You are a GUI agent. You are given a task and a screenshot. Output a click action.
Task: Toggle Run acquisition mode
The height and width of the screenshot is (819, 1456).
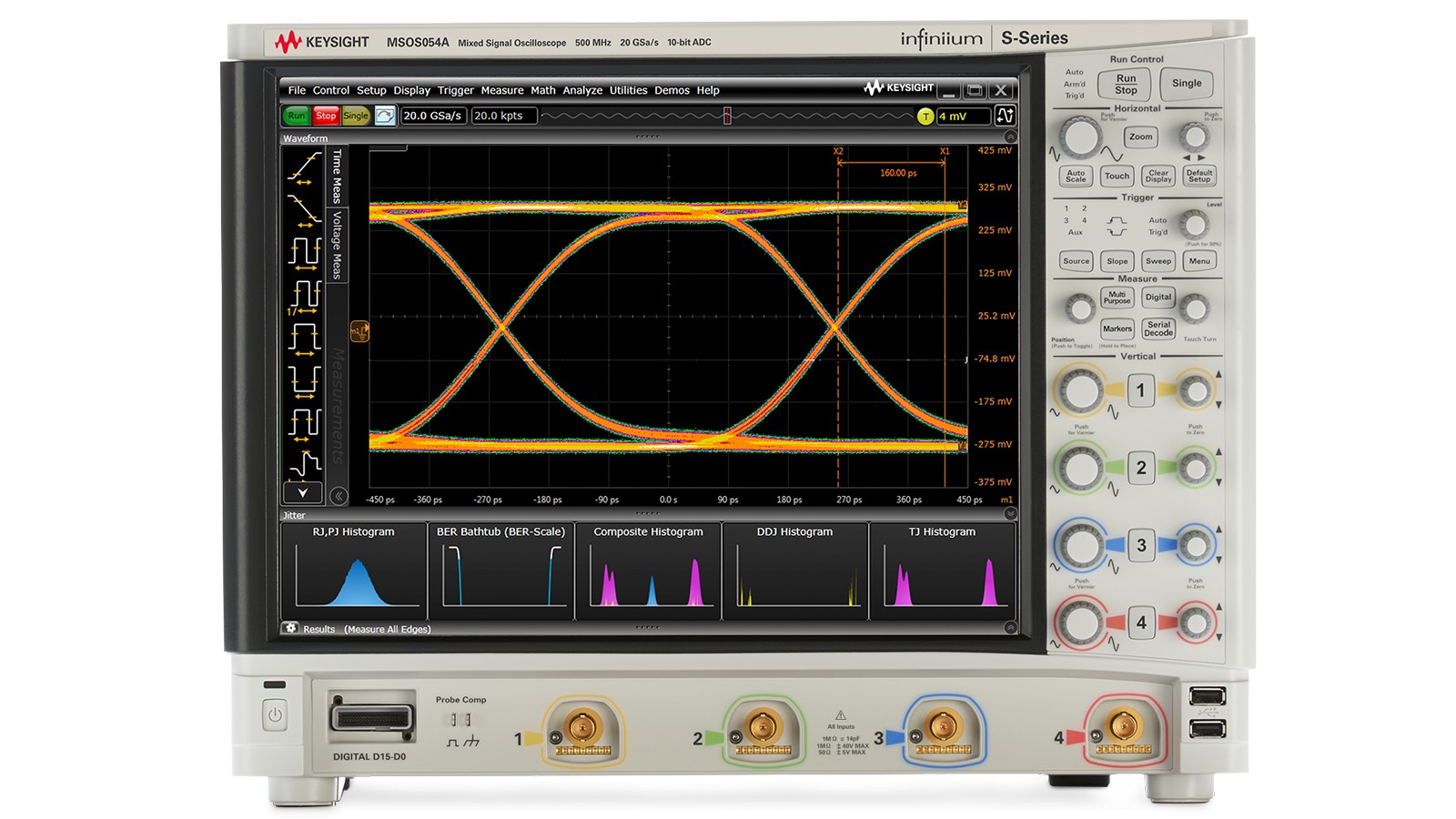click(295, 116)
